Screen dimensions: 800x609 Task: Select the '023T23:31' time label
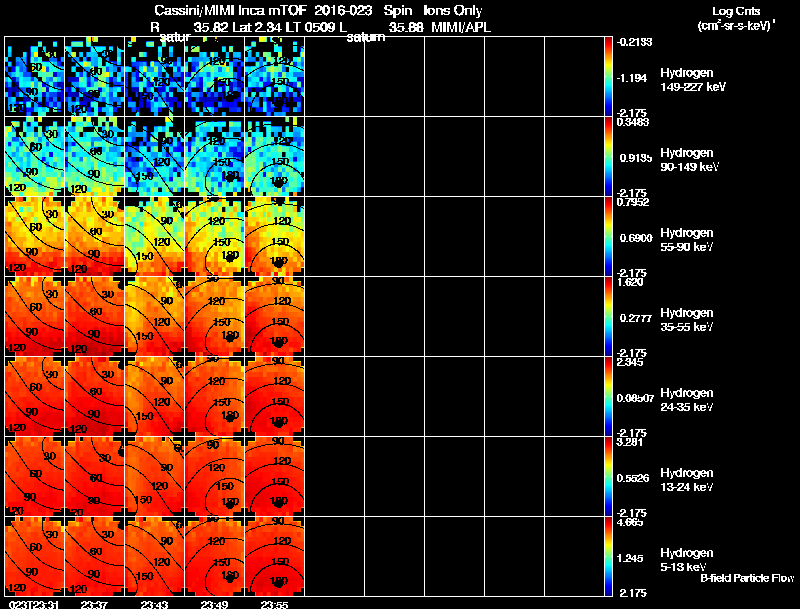click(x=33, y=604)
